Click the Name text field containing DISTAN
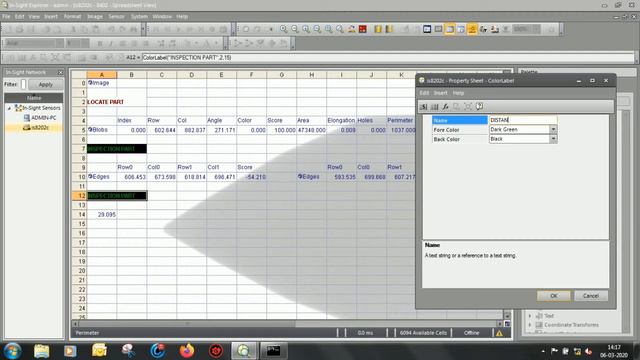640x360 pixels. pos(523,120)
